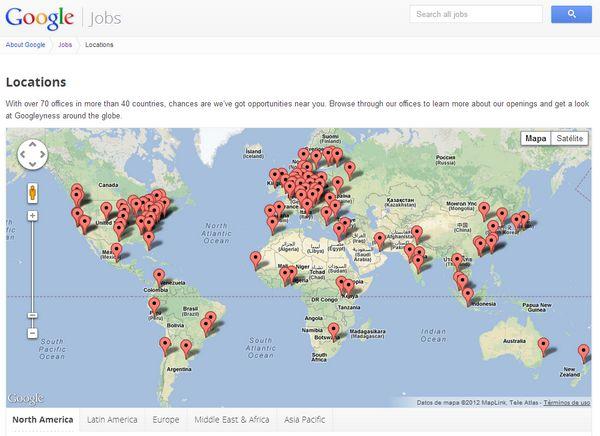The width and height of the screenshot is (600, 436).
Task: Click the easternmost pin in Russia
Action: tap(350, 170)
